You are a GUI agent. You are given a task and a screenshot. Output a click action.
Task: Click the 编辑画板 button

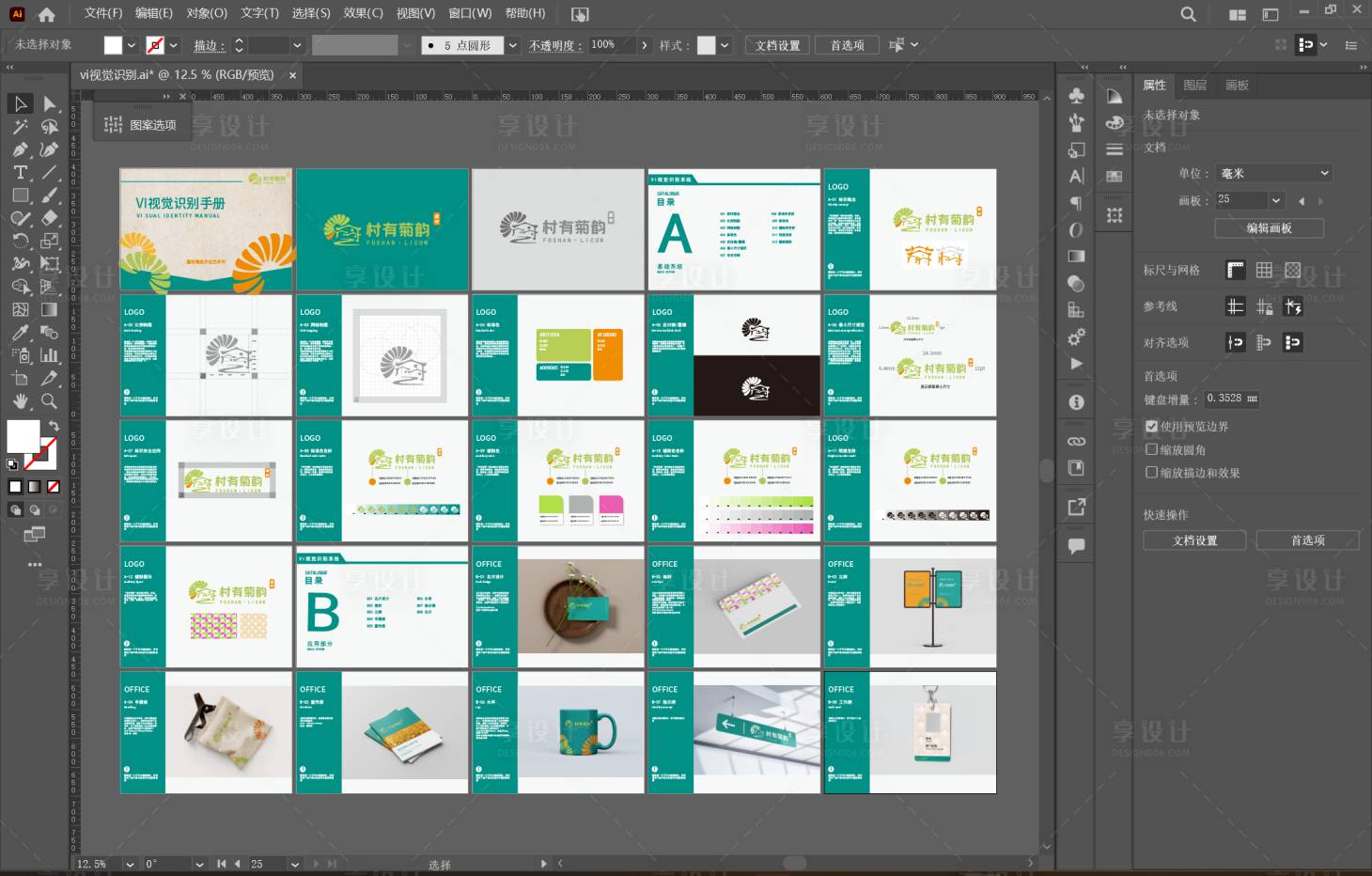pyautogui.click(x=1269, y=228)
